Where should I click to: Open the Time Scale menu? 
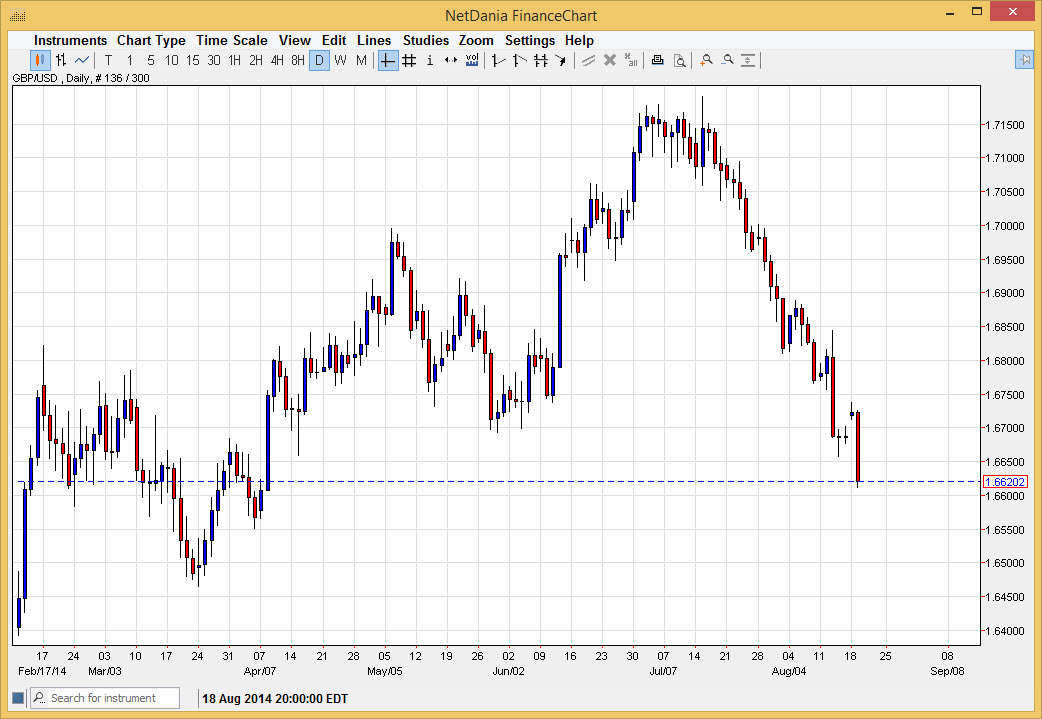click(231, 40)
